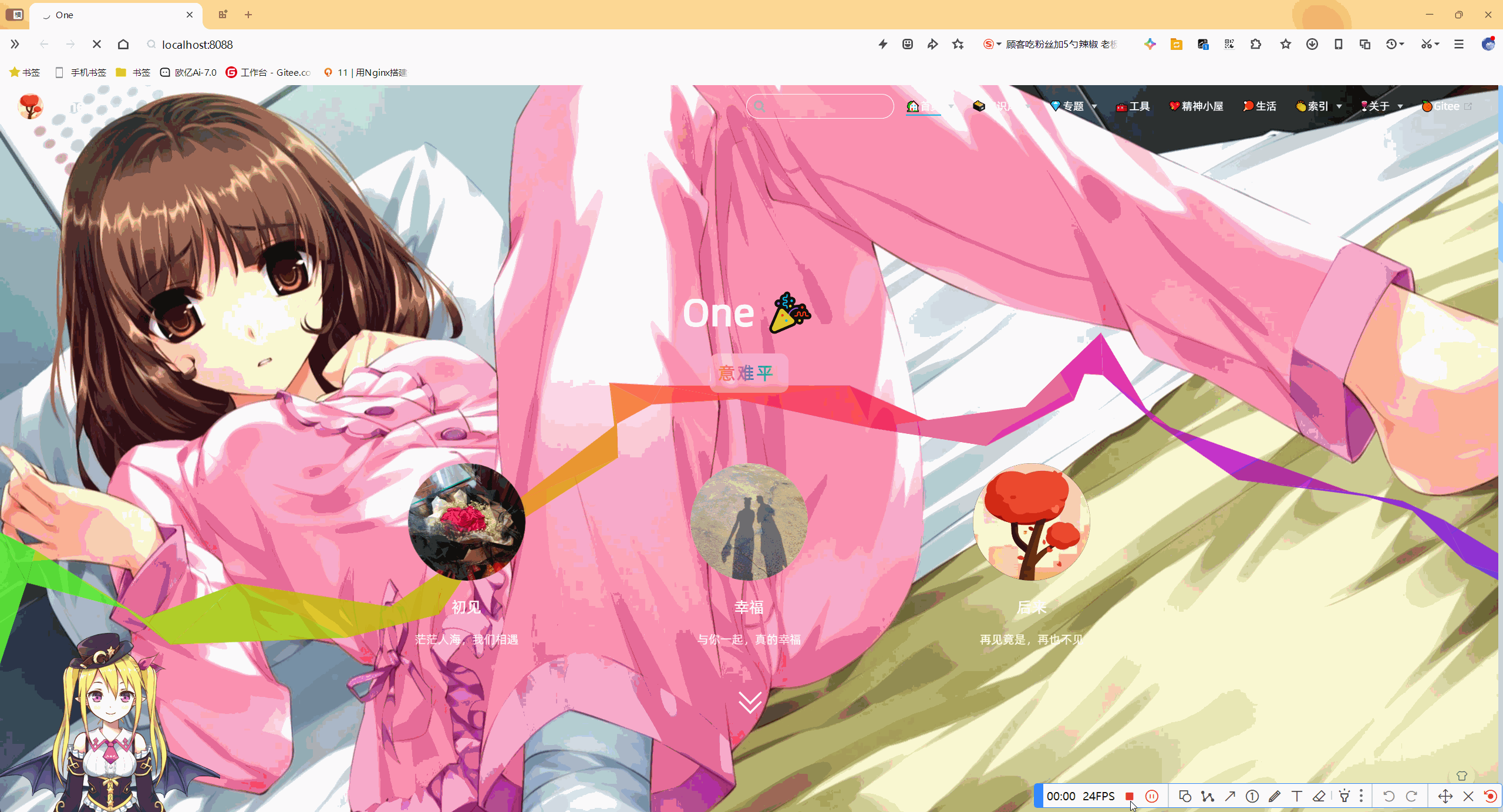Close the recorder toolbar
The width and height of the screenshot is (1503, 812).
click(1468, 796)
